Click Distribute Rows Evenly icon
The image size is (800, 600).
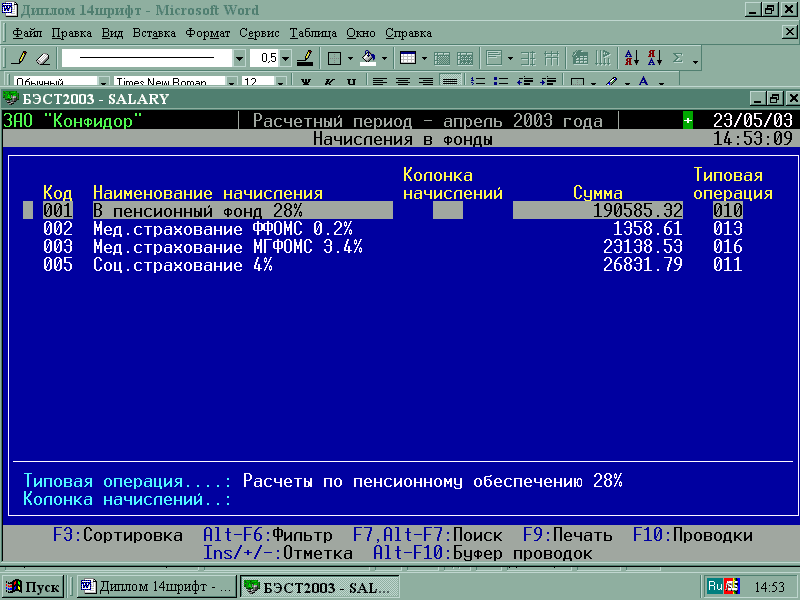pyautogui.click(x=528, y=58)
